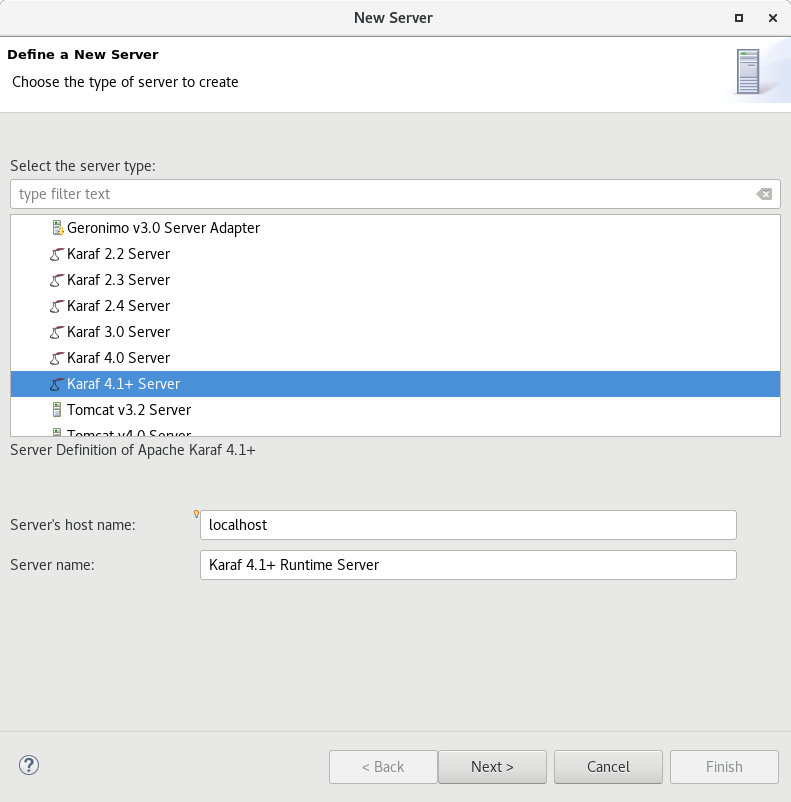Click the Karaf 2.2 Server icon
Image resolution: width=791 pixels, height=802 pixels.
[x=57, y=254]
